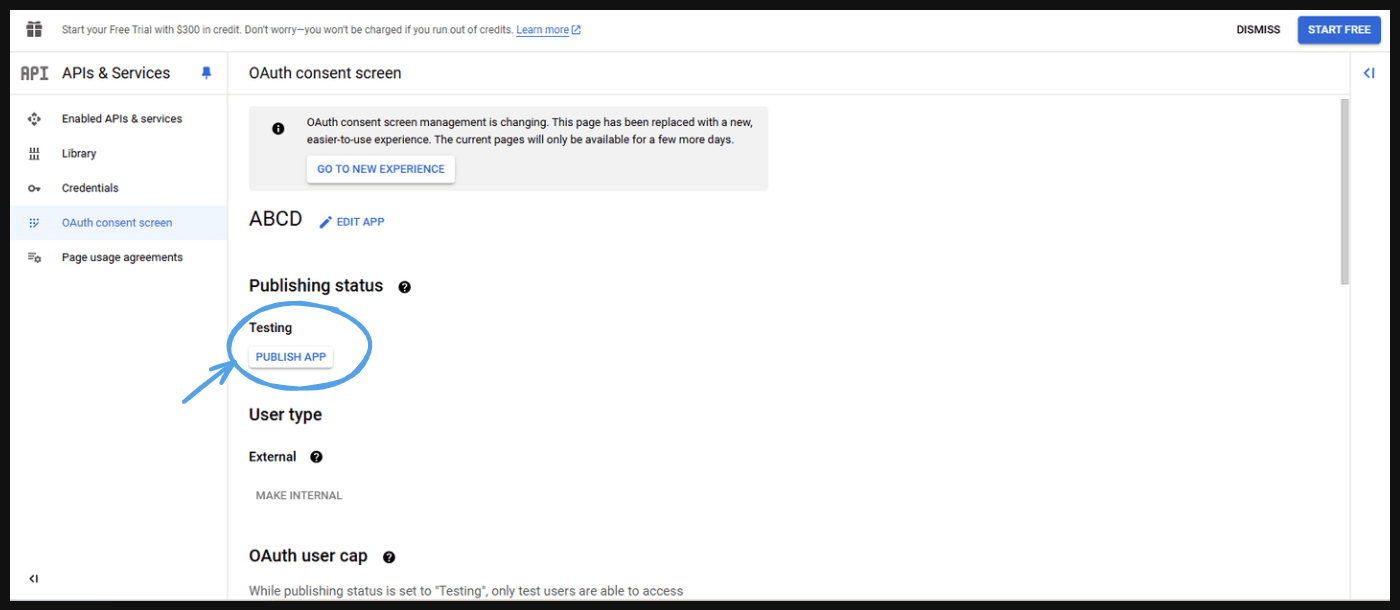Click the PUBLISH APP button

point(291,357)
